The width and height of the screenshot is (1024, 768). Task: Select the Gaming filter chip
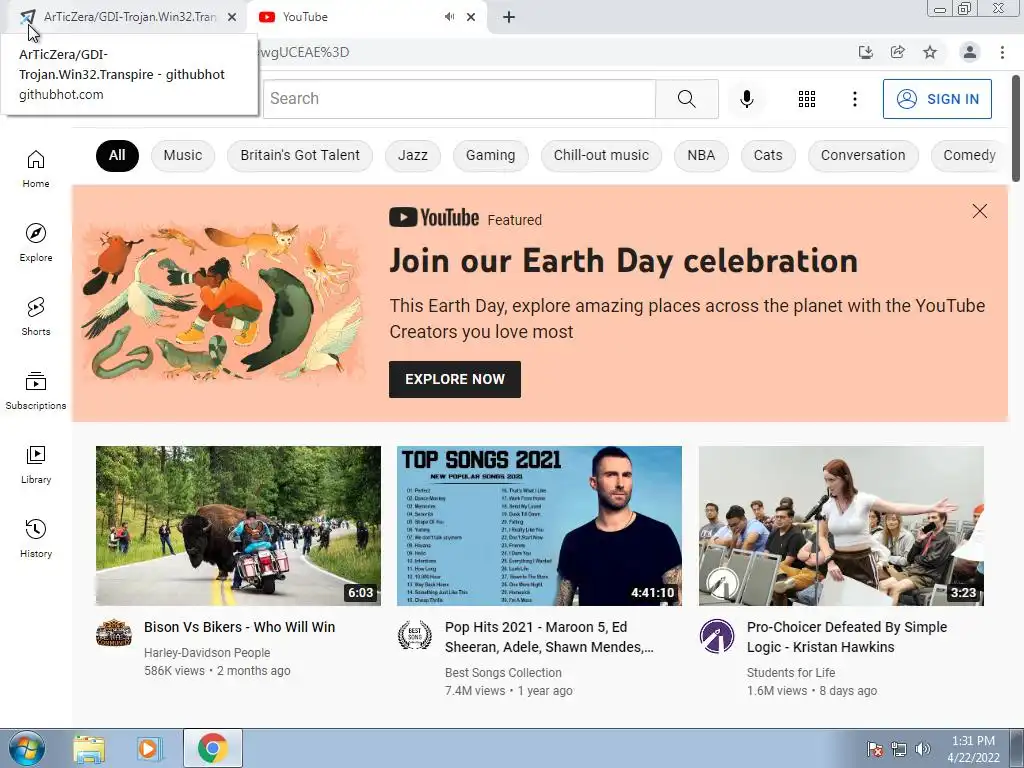coord(490,155)
